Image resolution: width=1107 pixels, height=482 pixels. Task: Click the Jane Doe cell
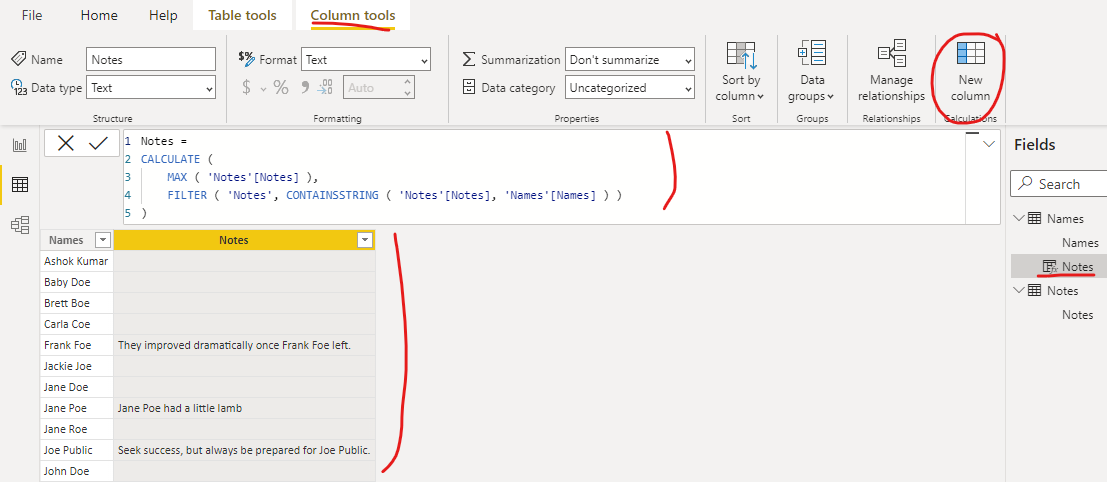coord(76,387)
